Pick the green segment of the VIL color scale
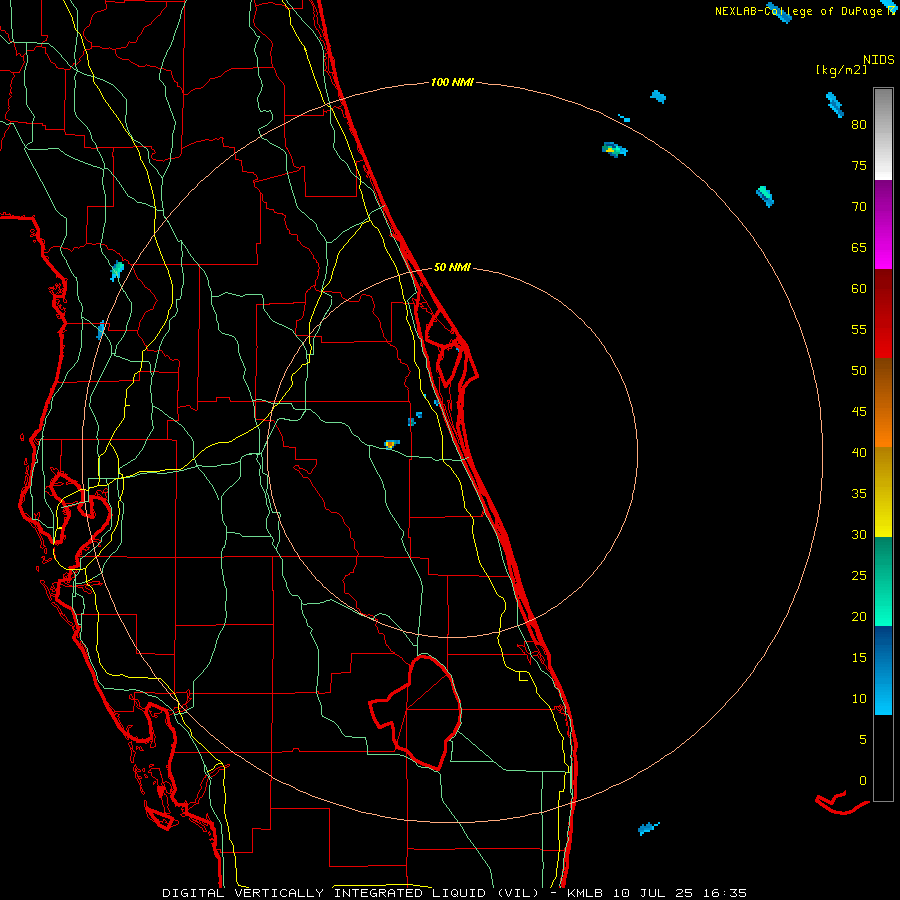 coord(883,581)
